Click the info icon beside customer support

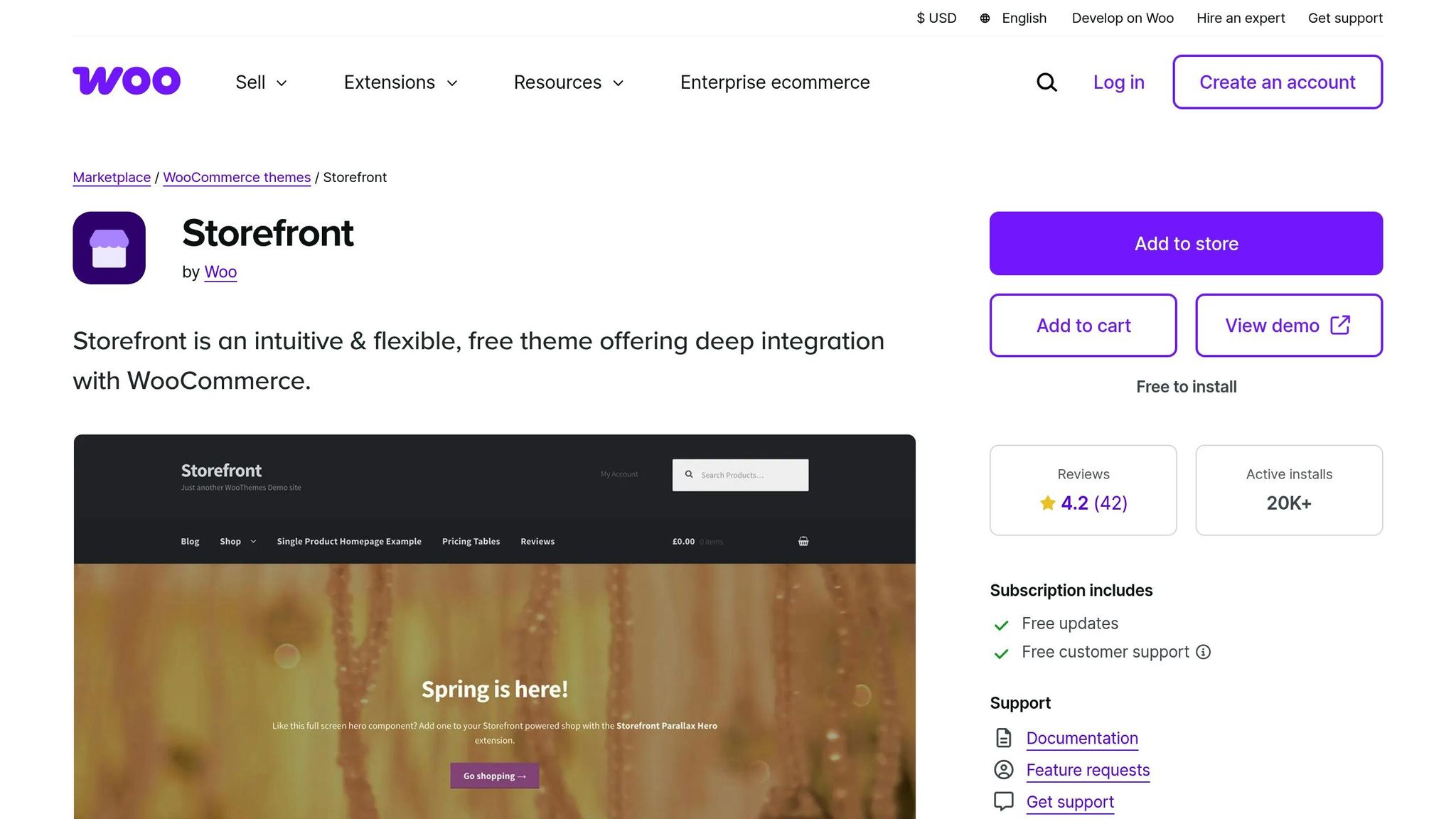click(x=1203, y=652)
